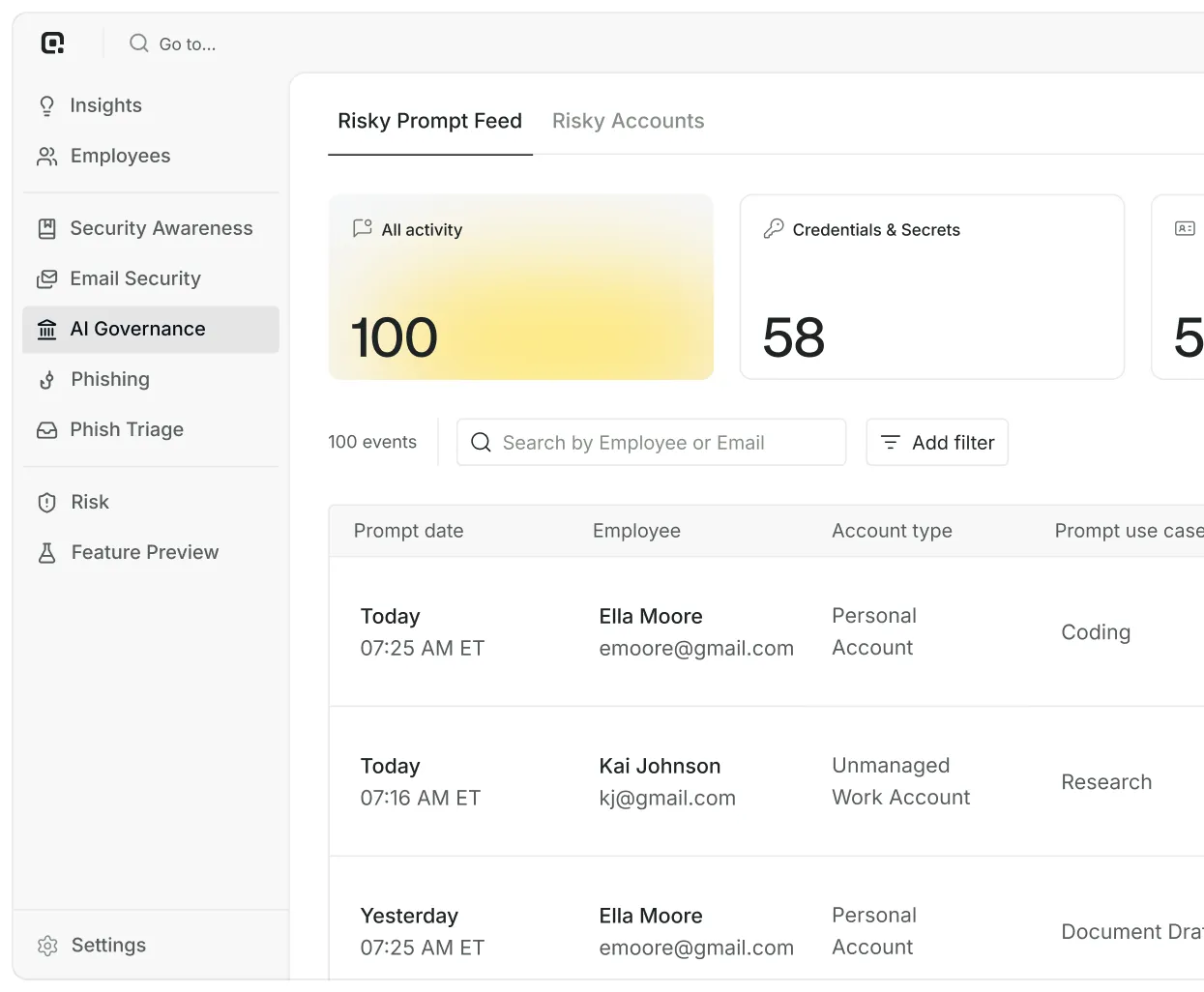The image size is (1204, 992).
Task: Click the Prompt use case column header
Action: (1129, 531)
